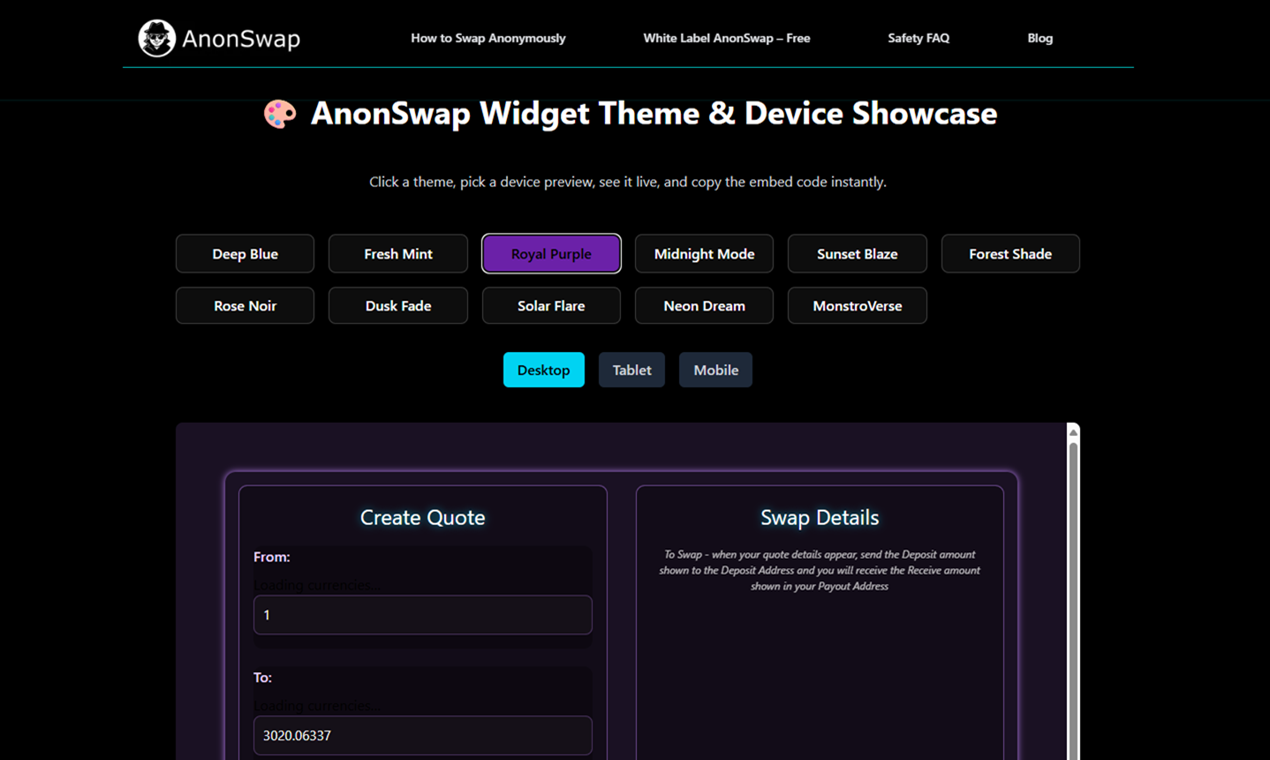
Task: Click the palette emoji in the heading
Action: [x=280, y=113]
